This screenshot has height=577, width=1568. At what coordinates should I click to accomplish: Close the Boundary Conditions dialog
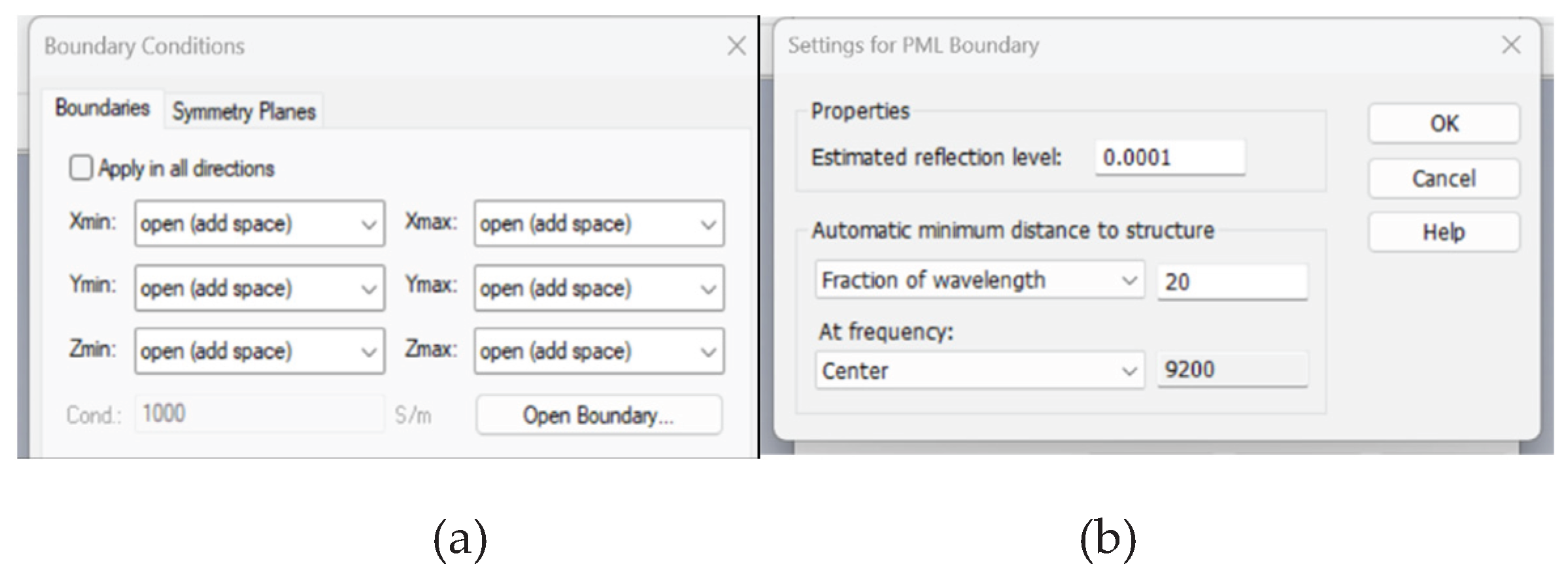(736, 46)
